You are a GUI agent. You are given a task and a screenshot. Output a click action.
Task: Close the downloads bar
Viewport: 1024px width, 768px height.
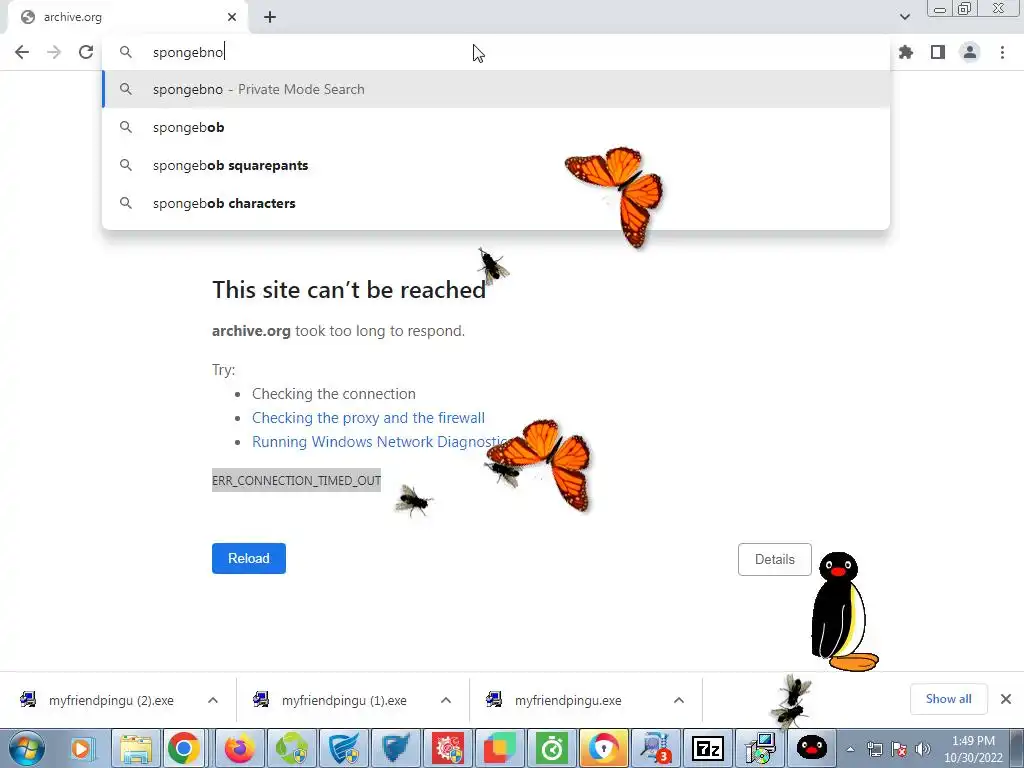pyautogui.click(x=1006, y=699)
